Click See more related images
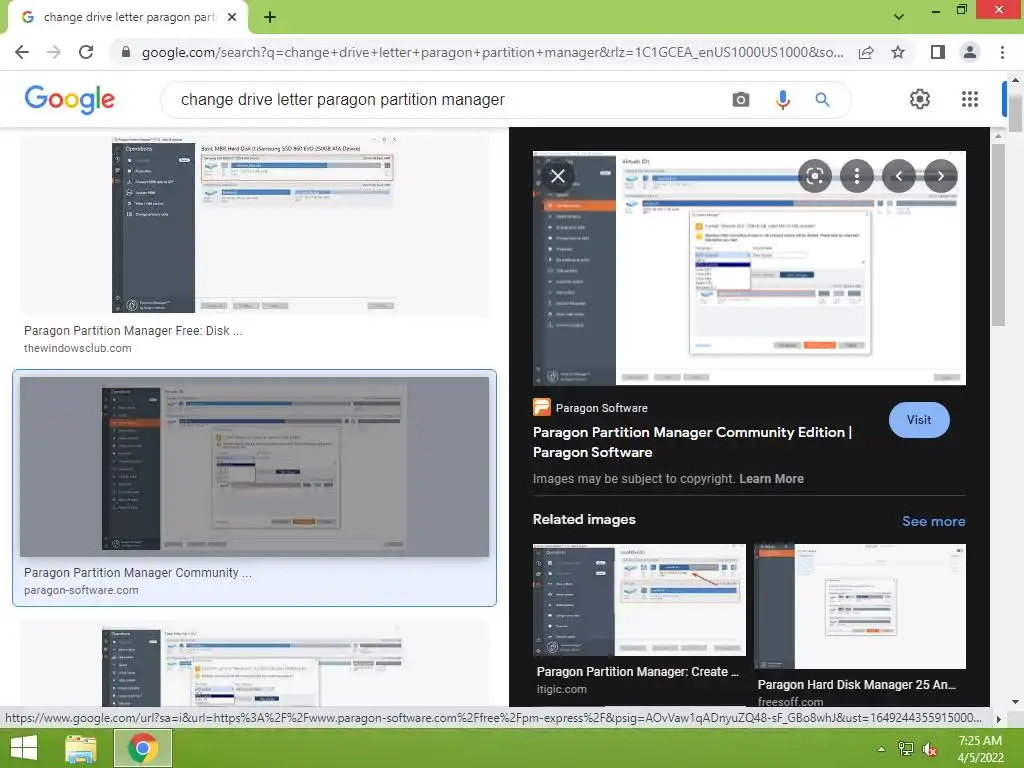Viewport: 1024px width, 768px height. coord(933,521)
